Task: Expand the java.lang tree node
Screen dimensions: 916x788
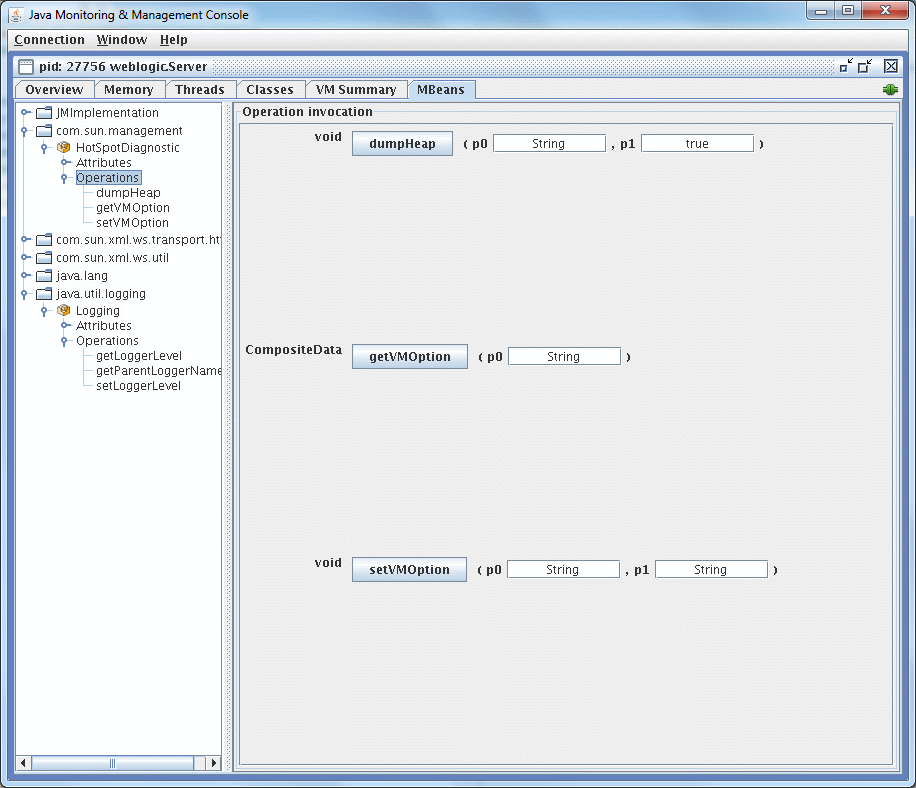Action: (24, 275)
